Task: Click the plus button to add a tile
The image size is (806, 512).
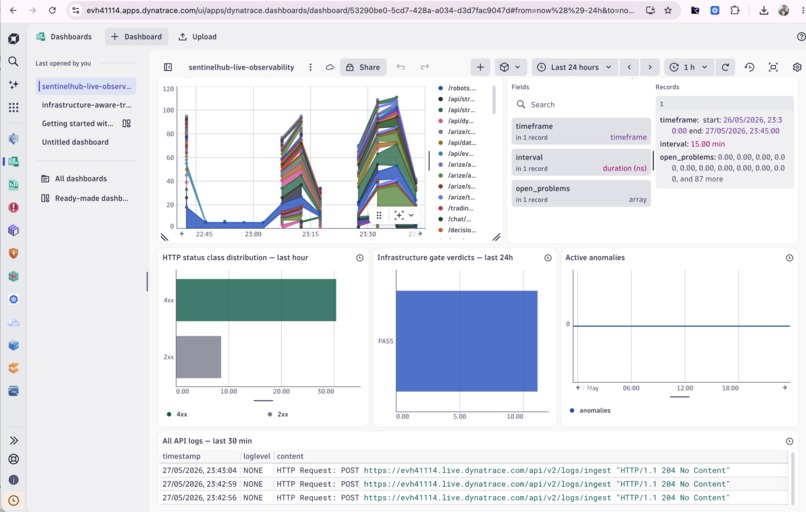Action: (480, 67)
